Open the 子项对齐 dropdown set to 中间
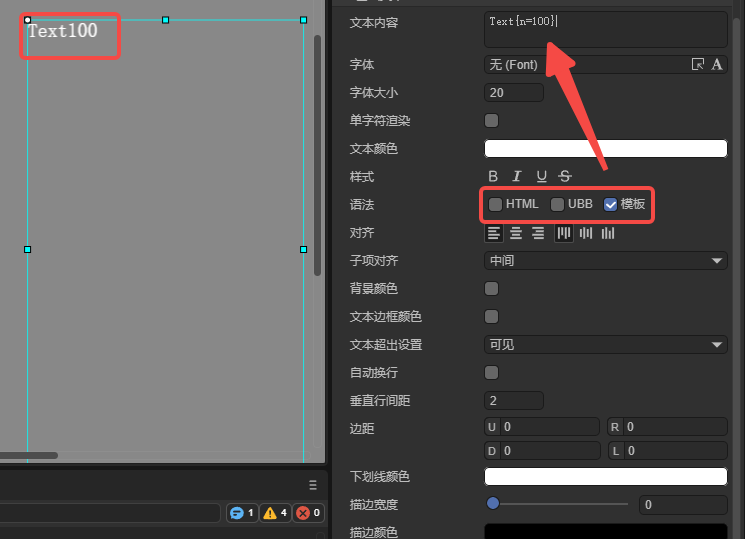The width and height of the screenshot is (745, 539). [605, 261]
